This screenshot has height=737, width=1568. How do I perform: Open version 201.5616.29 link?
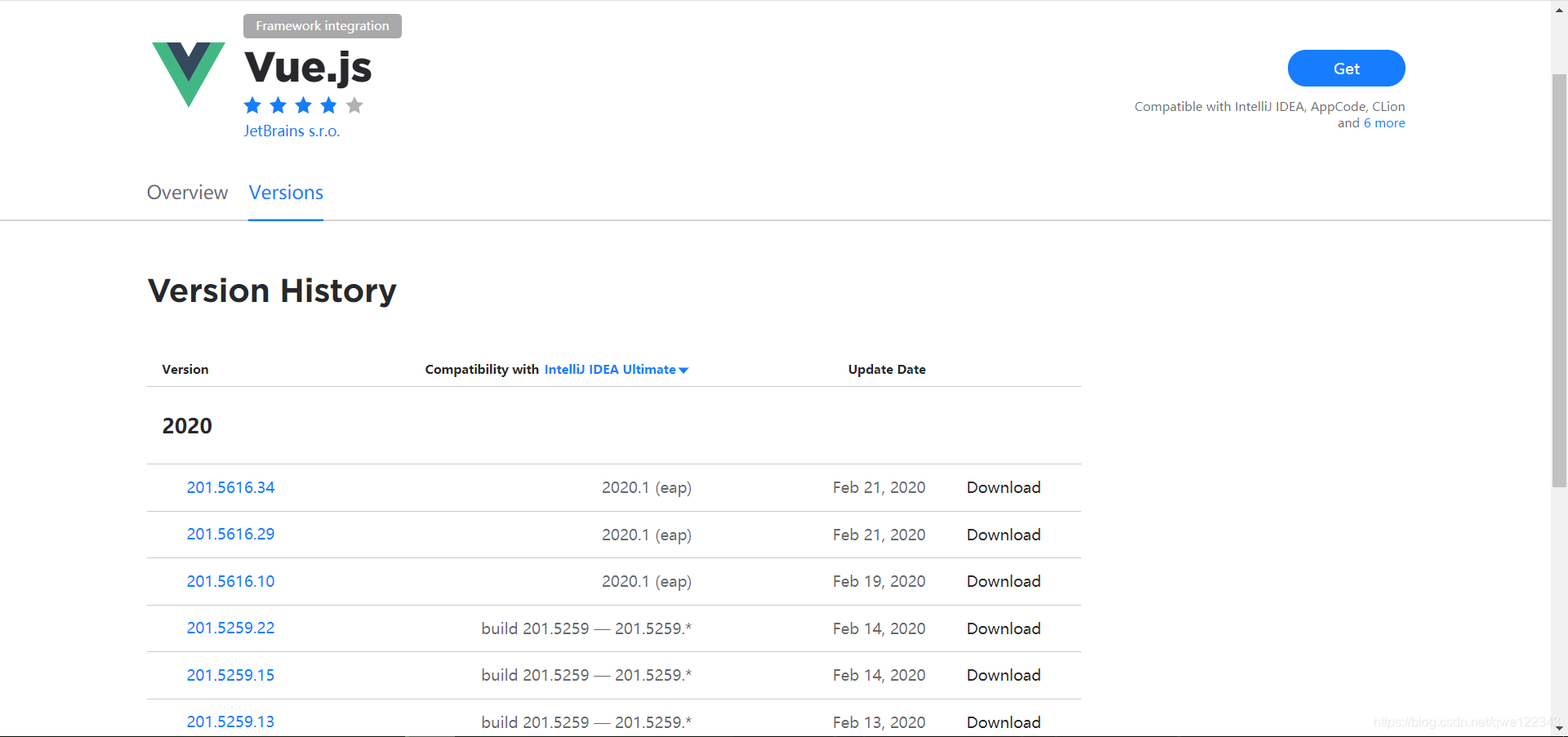click(230, 534)
